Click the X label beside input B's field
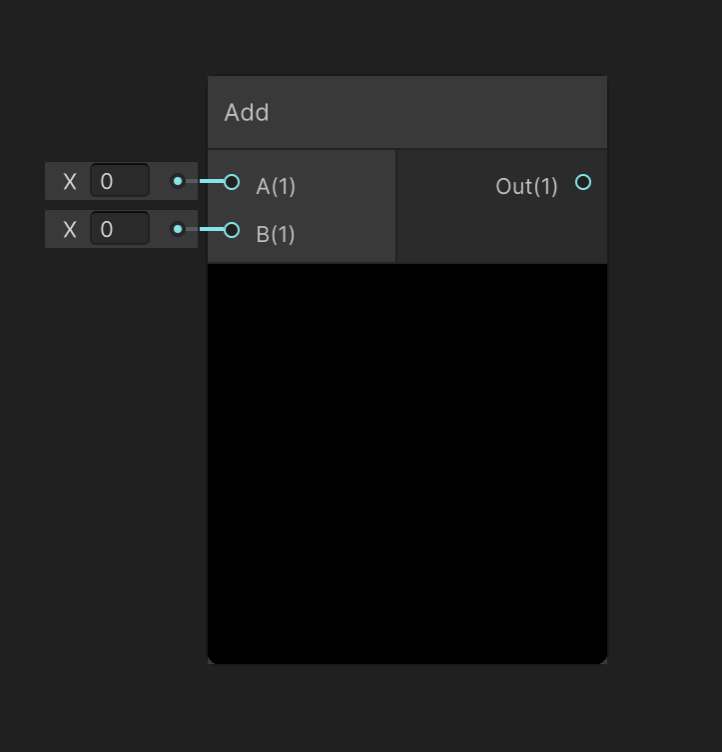This screenshot has height=752, width=722. pos(70,229)
